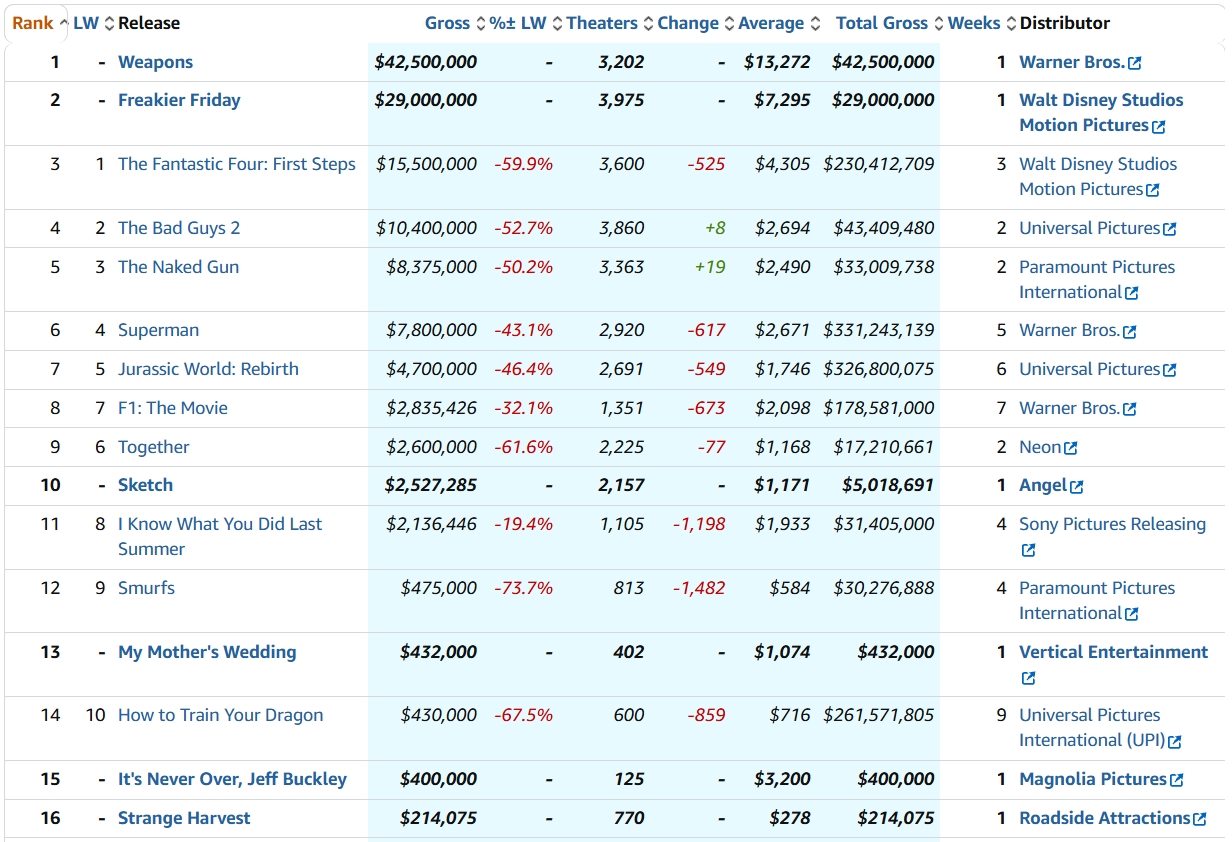The image size is (1232, 842).
Task: Open the My Mother's Wedding link
Action: (207, 652)
